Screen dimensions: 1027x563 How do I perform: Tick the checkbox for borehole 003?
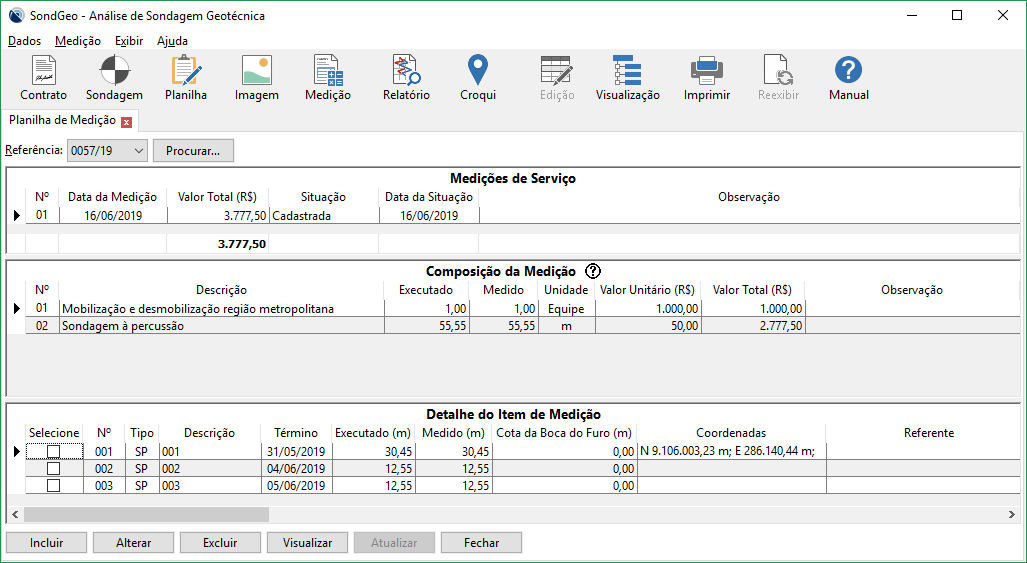pyautogui.click(x=54, y=486)
